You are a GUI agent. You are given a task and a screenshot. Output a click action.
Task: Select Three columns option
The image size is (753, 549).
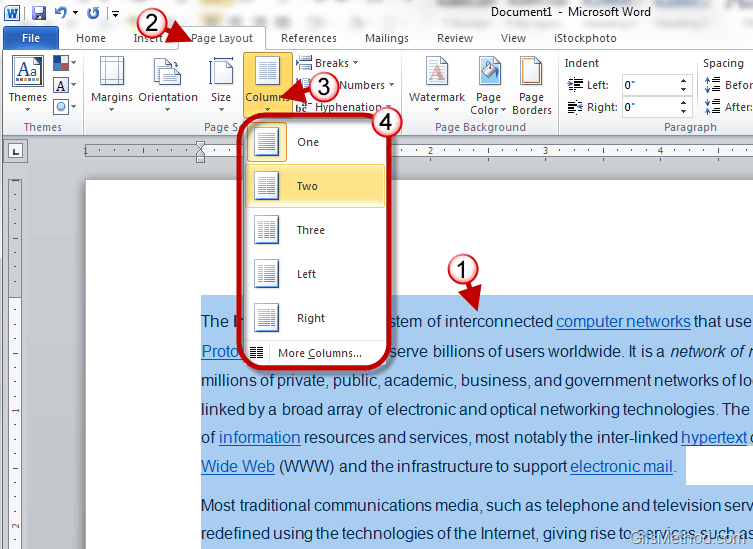tap(315, 230)
